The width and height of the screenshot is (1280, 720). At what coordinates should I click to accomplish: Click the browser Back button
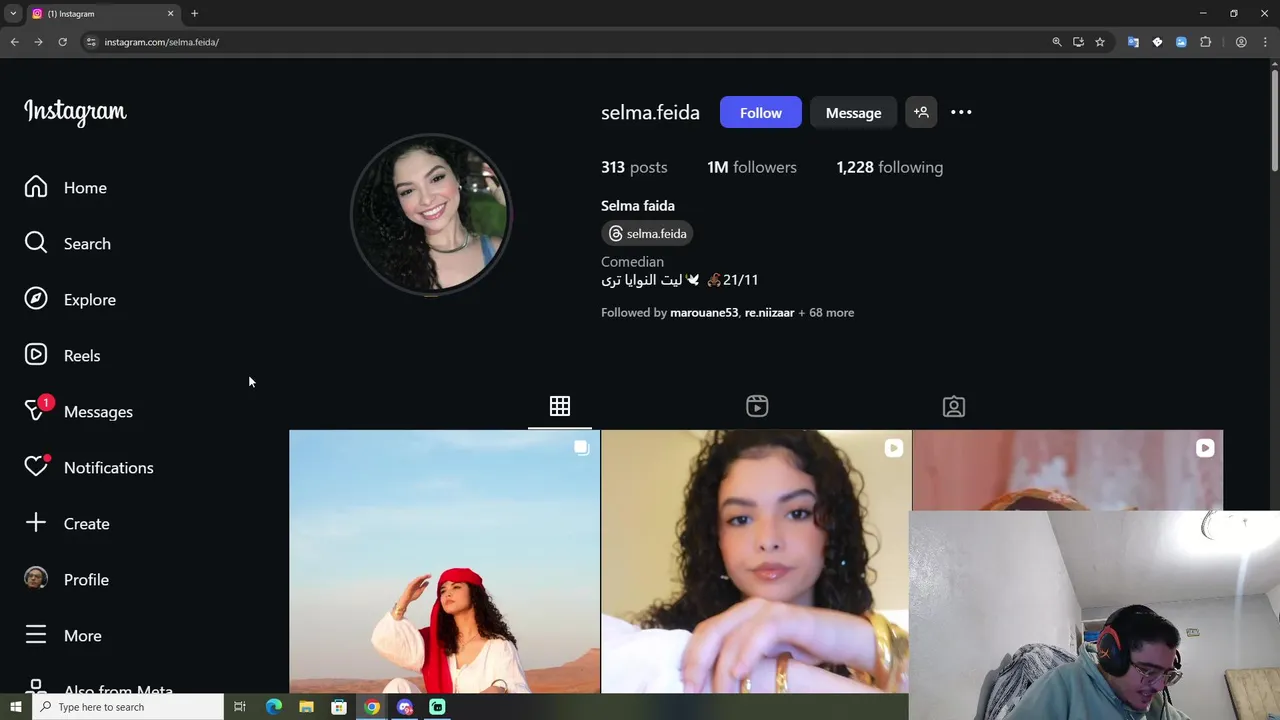point(14,42)
